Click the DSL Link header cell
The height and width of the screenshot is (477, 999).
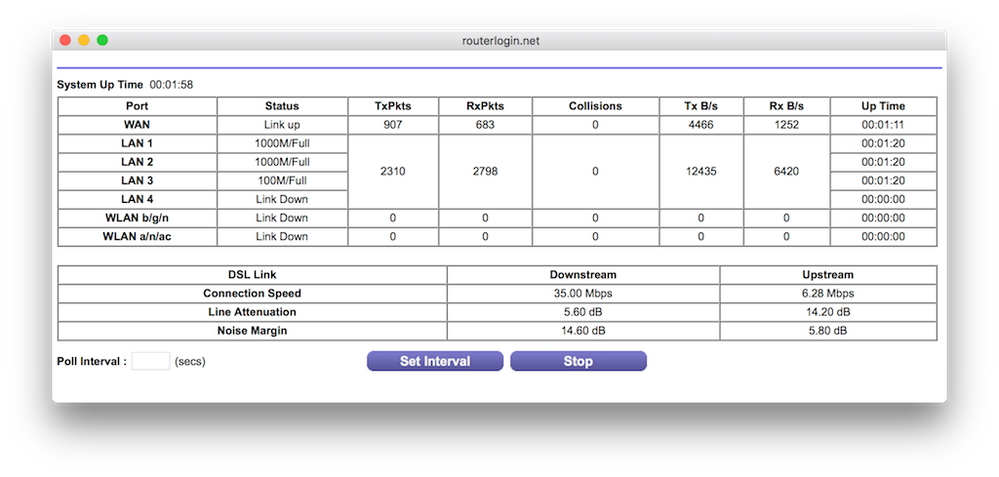tap(252, 275)
